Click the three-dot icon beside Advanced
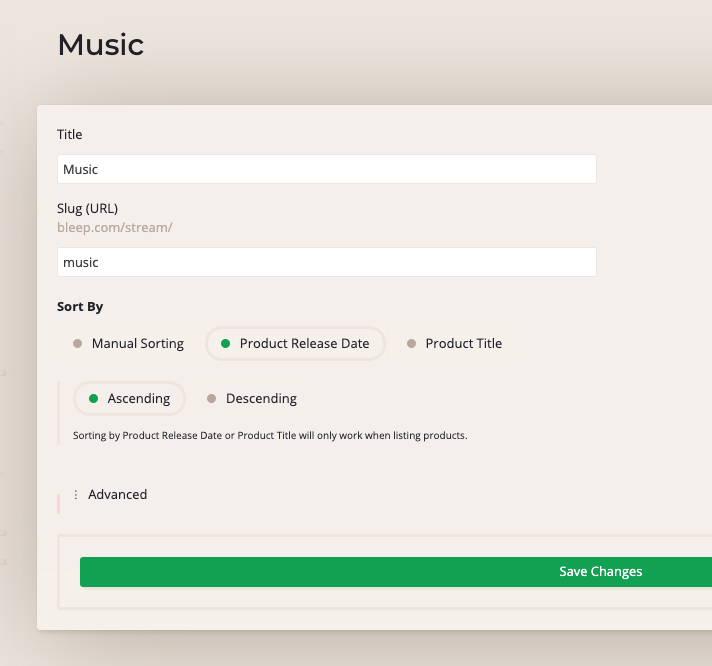The image size is (712, 666). (x=76, y=495)
